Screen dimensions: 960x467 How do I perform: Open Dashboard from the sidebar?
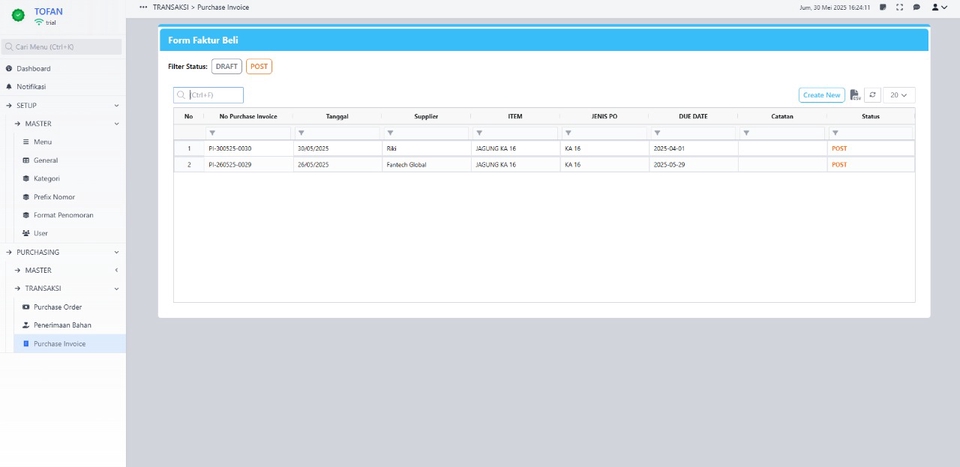coord(34,69)
